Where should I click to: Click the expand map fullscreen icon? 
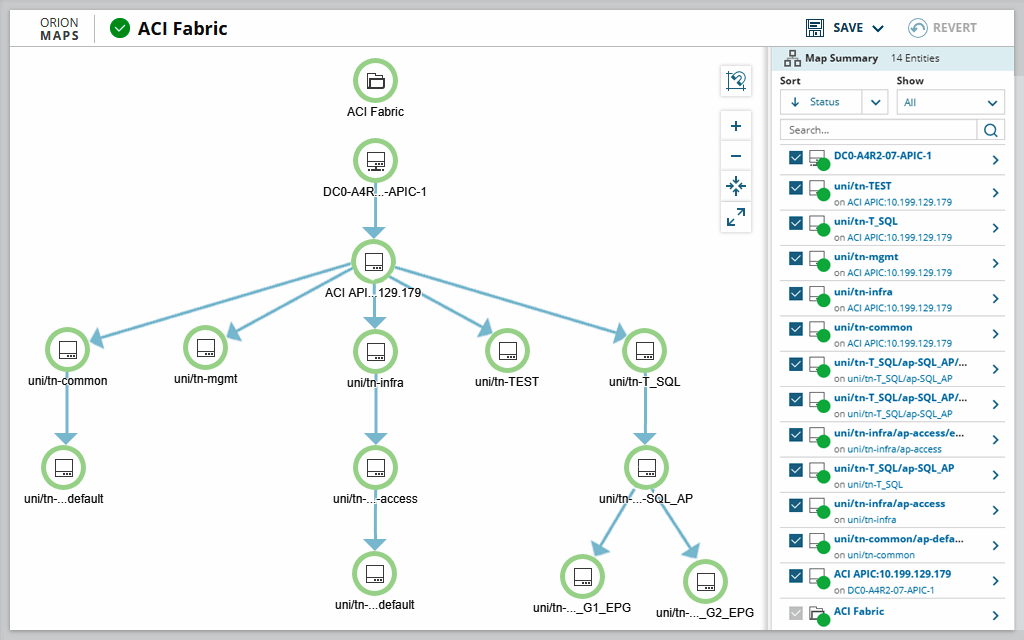[736, 217]
